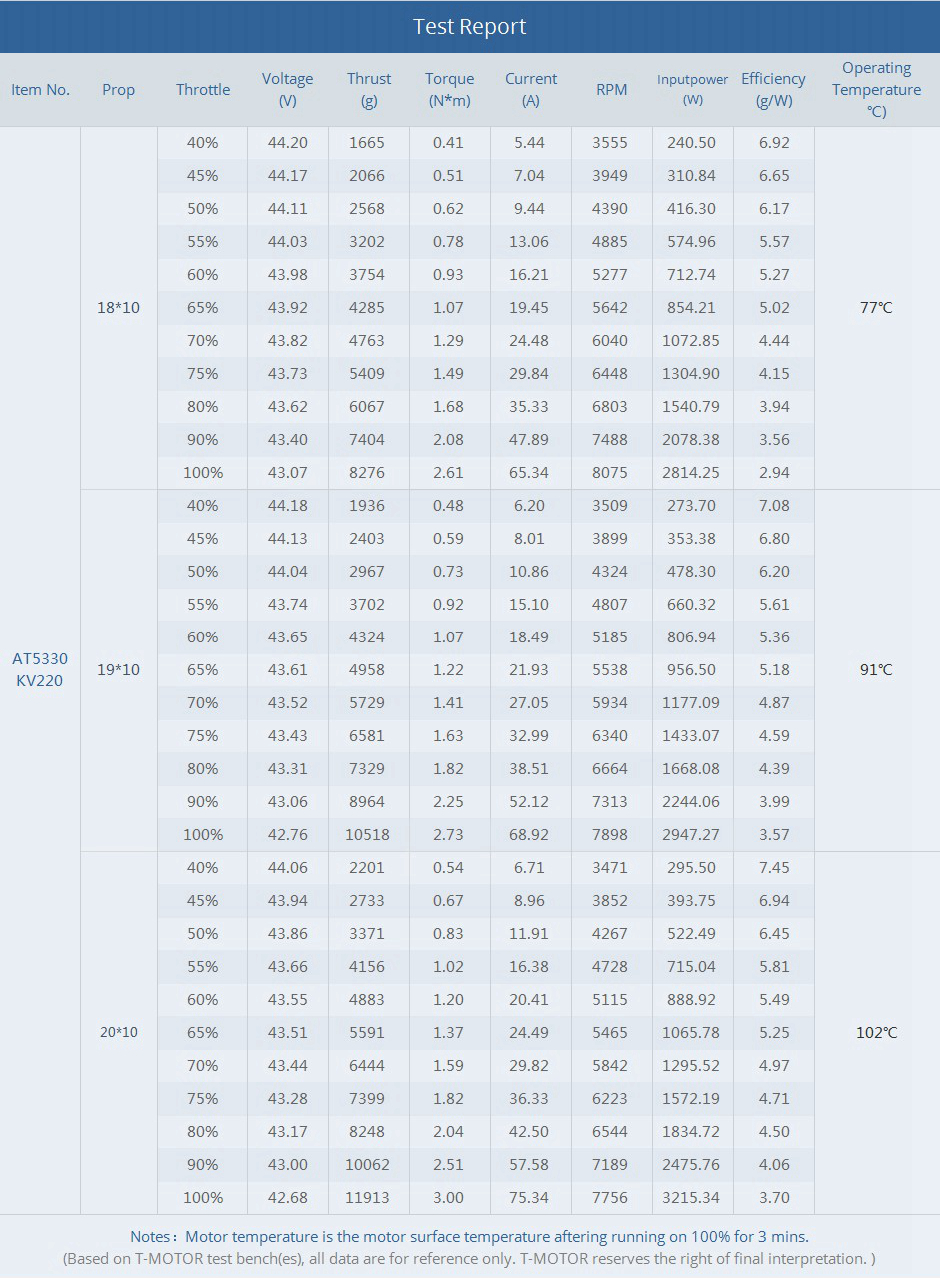Viewport: 940px width, 1278px height.
Task: Select the 18*10 prop cell
Action: tap(119, 308)
